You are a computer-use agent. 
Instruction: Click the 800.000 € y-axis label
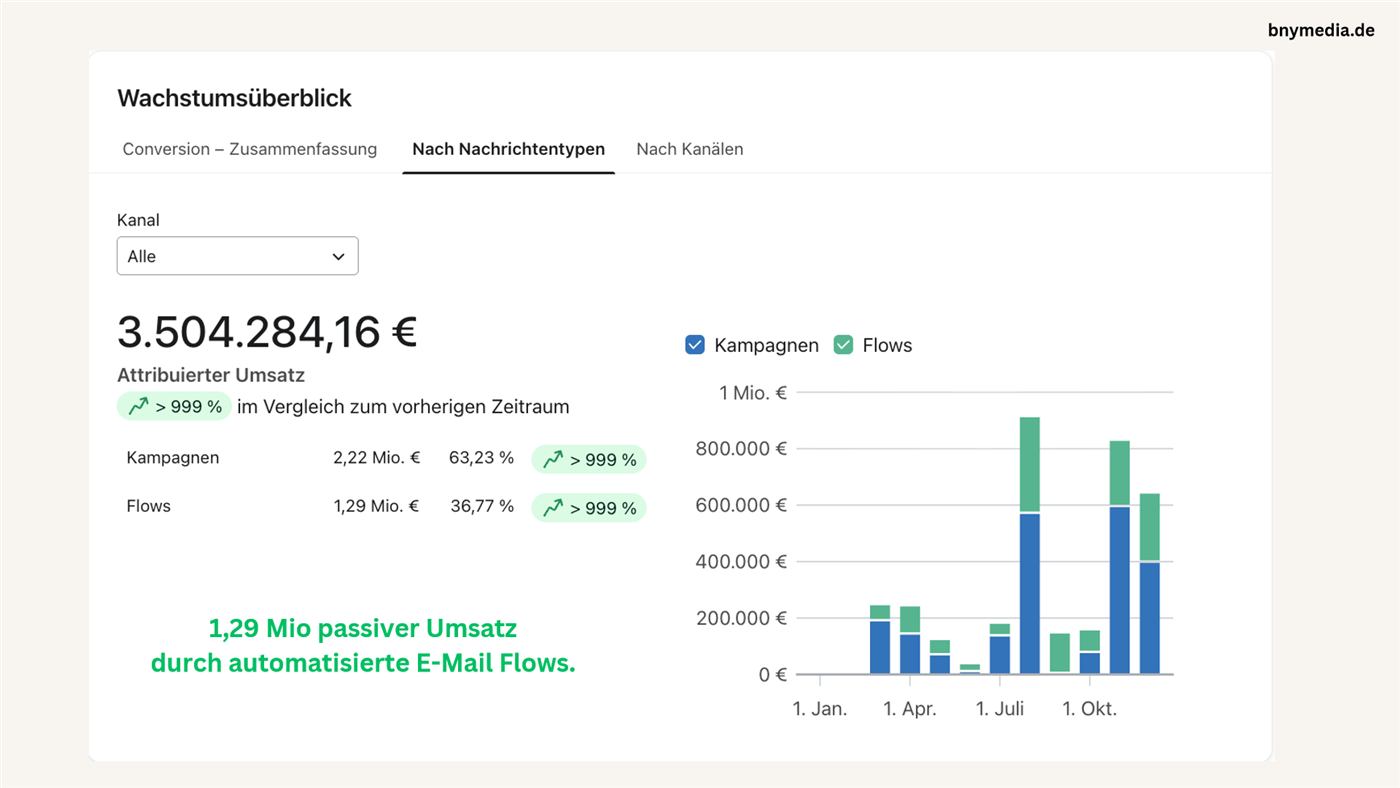[742, 449]
